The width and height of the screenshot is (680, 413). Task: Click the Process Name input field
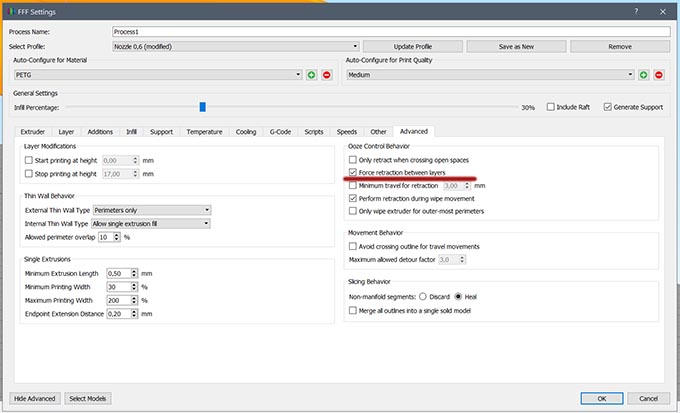(x=391, y=32)
